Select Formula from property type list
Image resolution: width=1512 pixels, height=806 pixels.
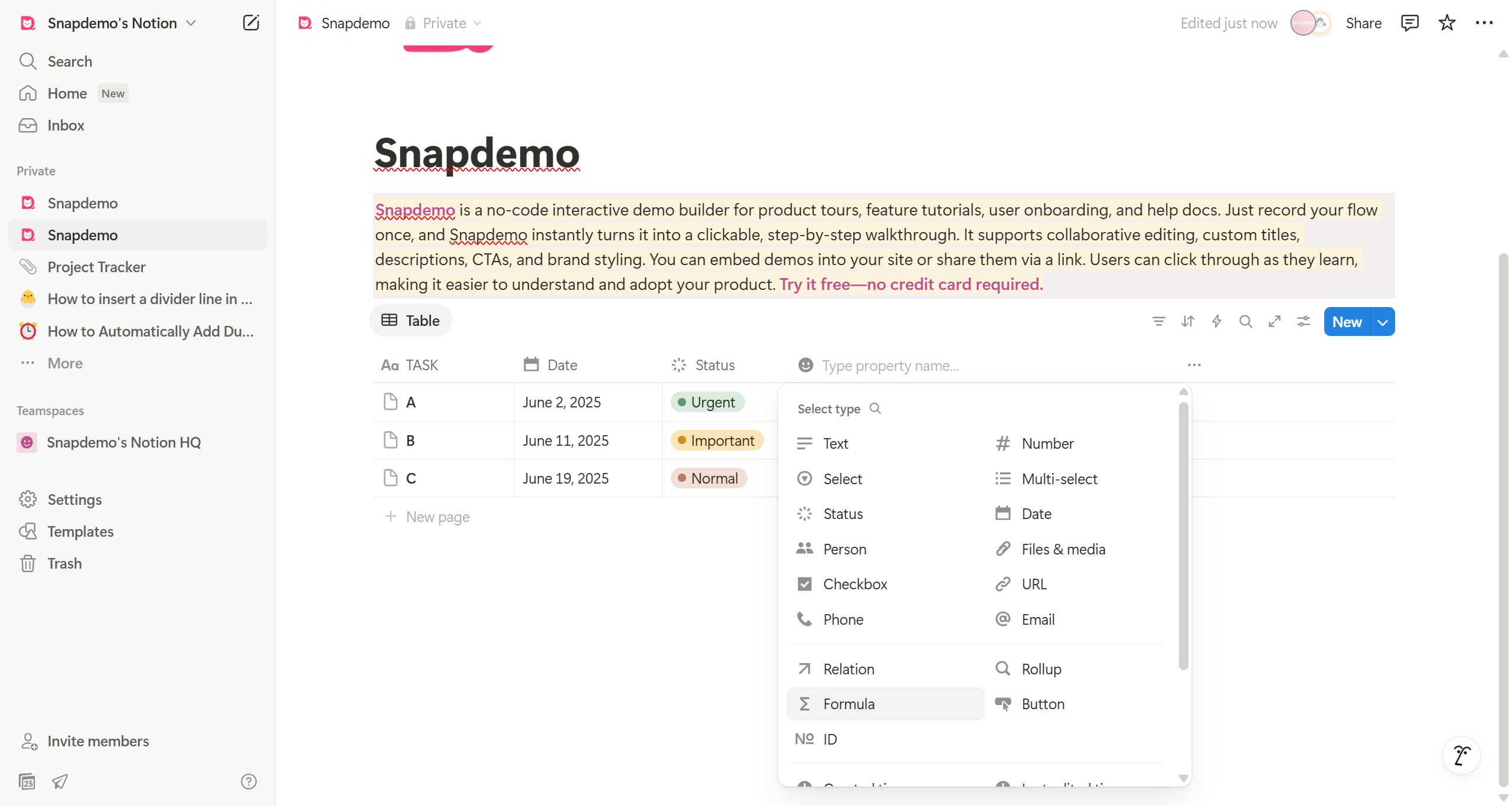click(885, 704)
